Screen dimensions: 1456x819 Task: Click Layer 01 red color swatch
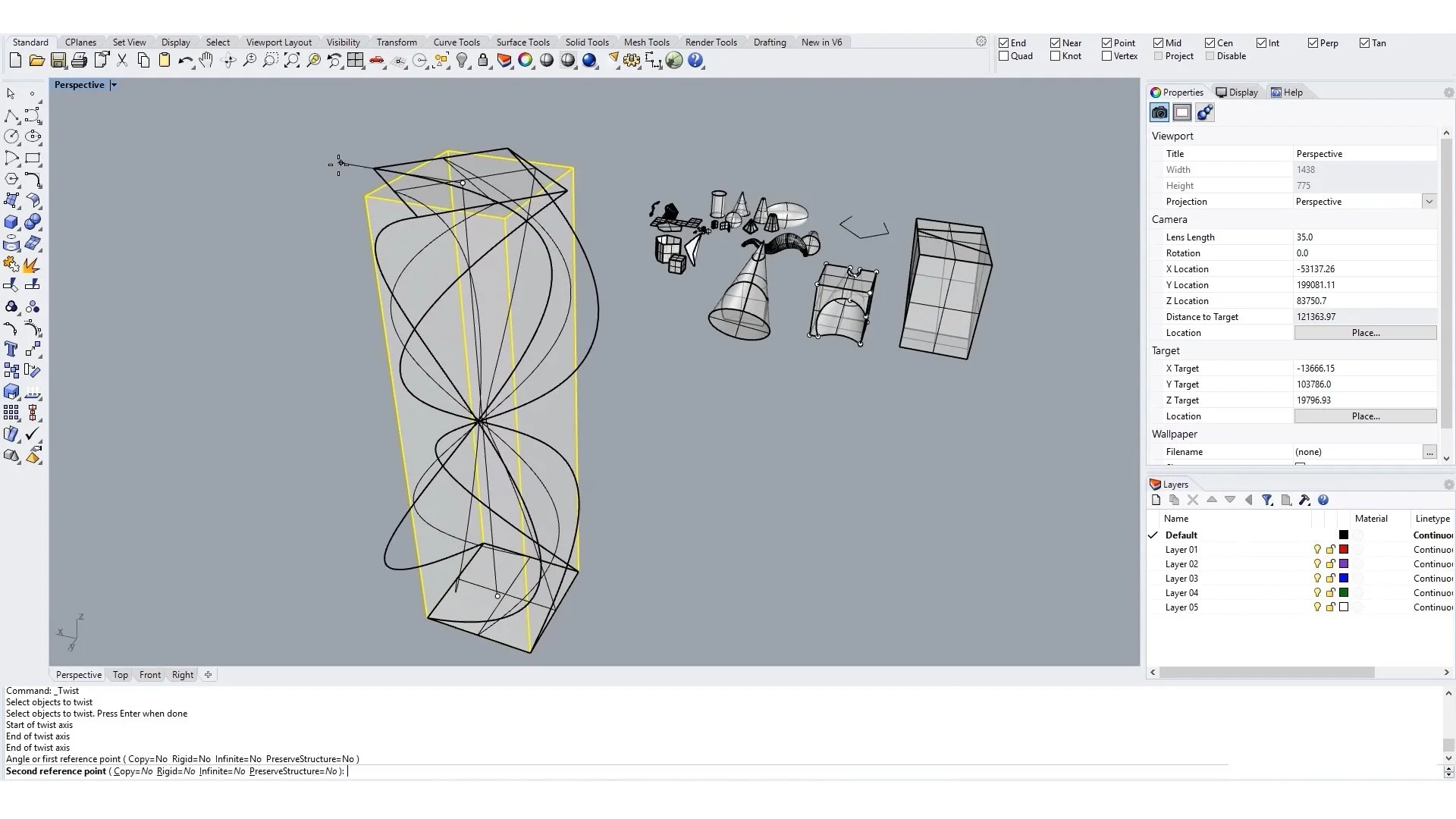pyautogui.click(x=1344, y=550)
